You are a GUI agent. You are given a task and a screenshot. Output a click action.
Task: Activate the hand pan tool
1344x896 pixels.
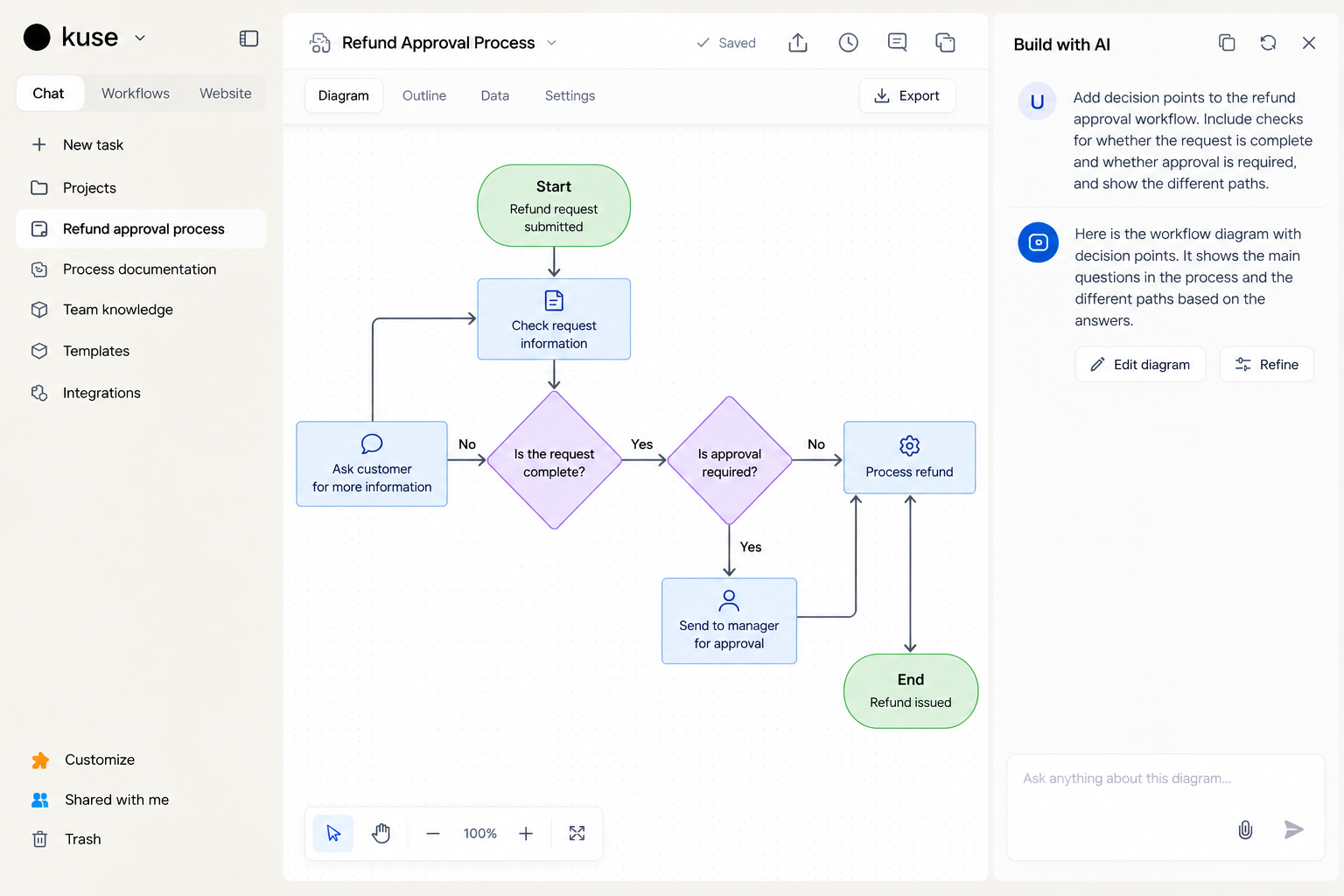pyautogui.click(x=381, y=833)
